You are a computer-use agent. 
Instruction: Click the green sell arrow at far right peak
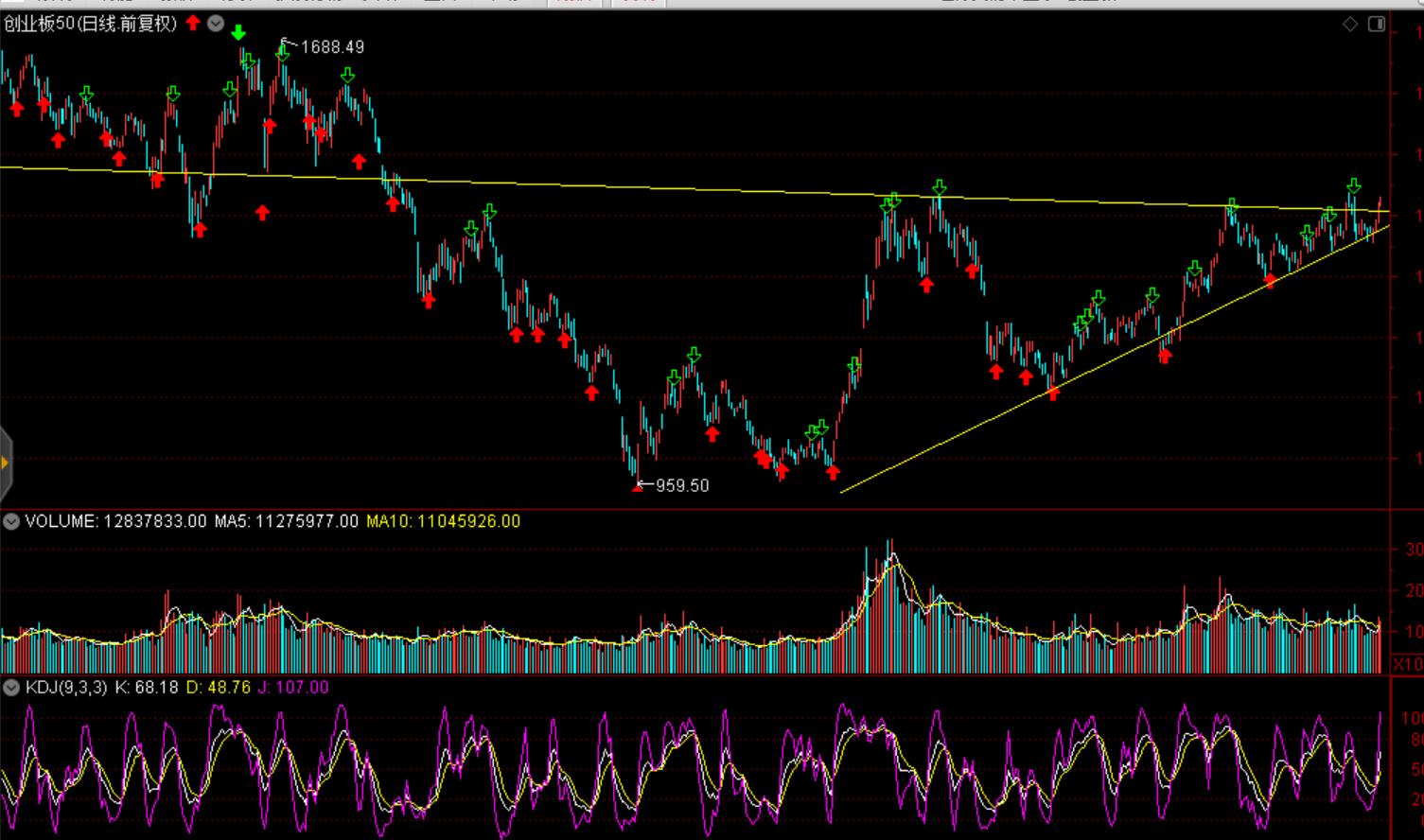1354,186
